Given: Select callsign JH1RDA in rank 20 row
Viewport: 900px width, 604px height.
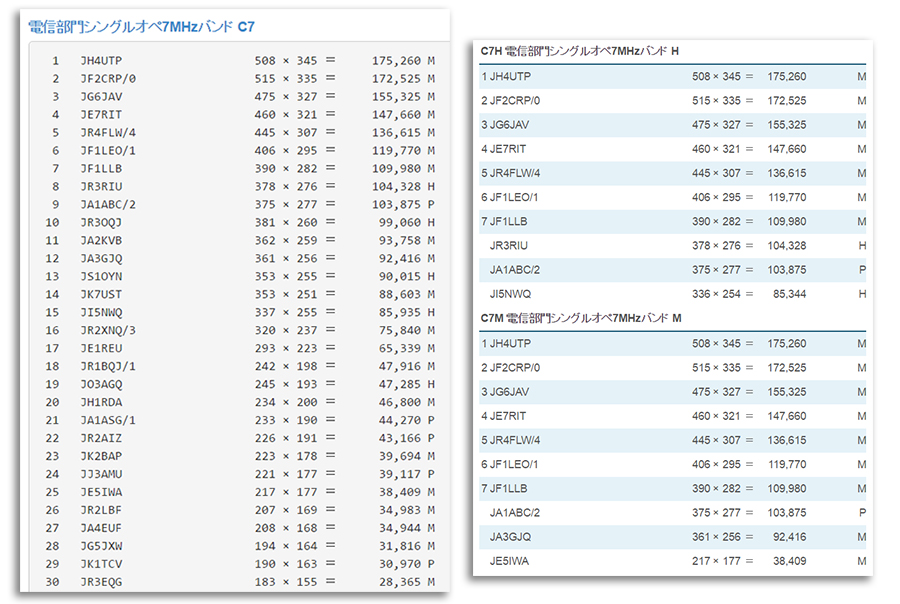Looking at the screenshot, I should coord(101,402).
